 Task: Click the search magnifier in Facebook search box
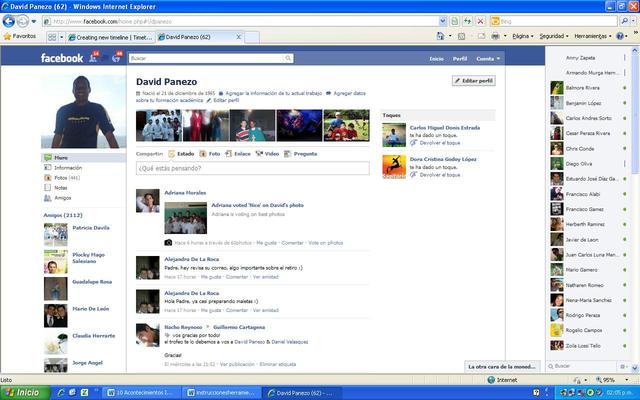tap(288, 58)
